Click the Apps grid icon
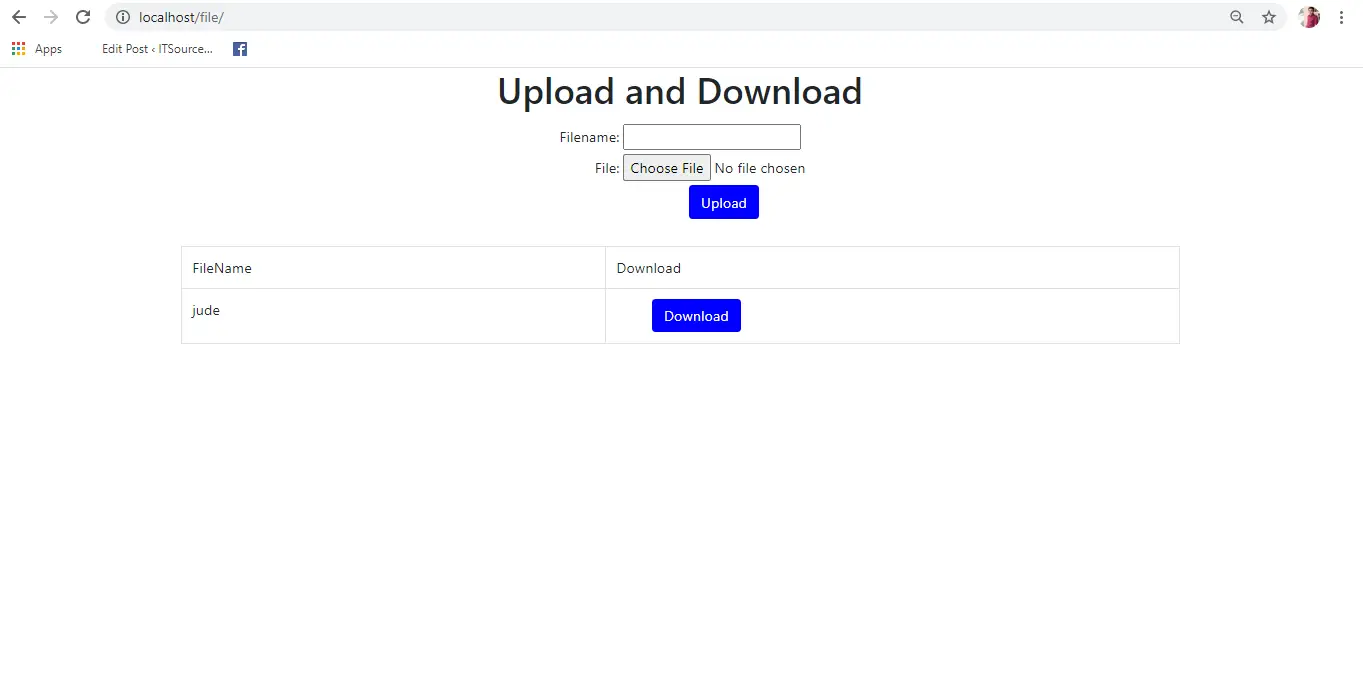The height and width of the screenshot is (693, 1363). (x=18, y=48)
